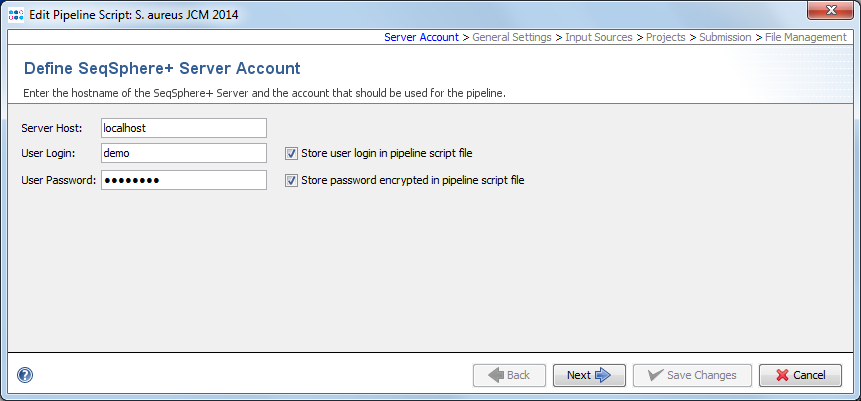Click the SeqSphere+ app icon in title bar

(x=16, y=15)
